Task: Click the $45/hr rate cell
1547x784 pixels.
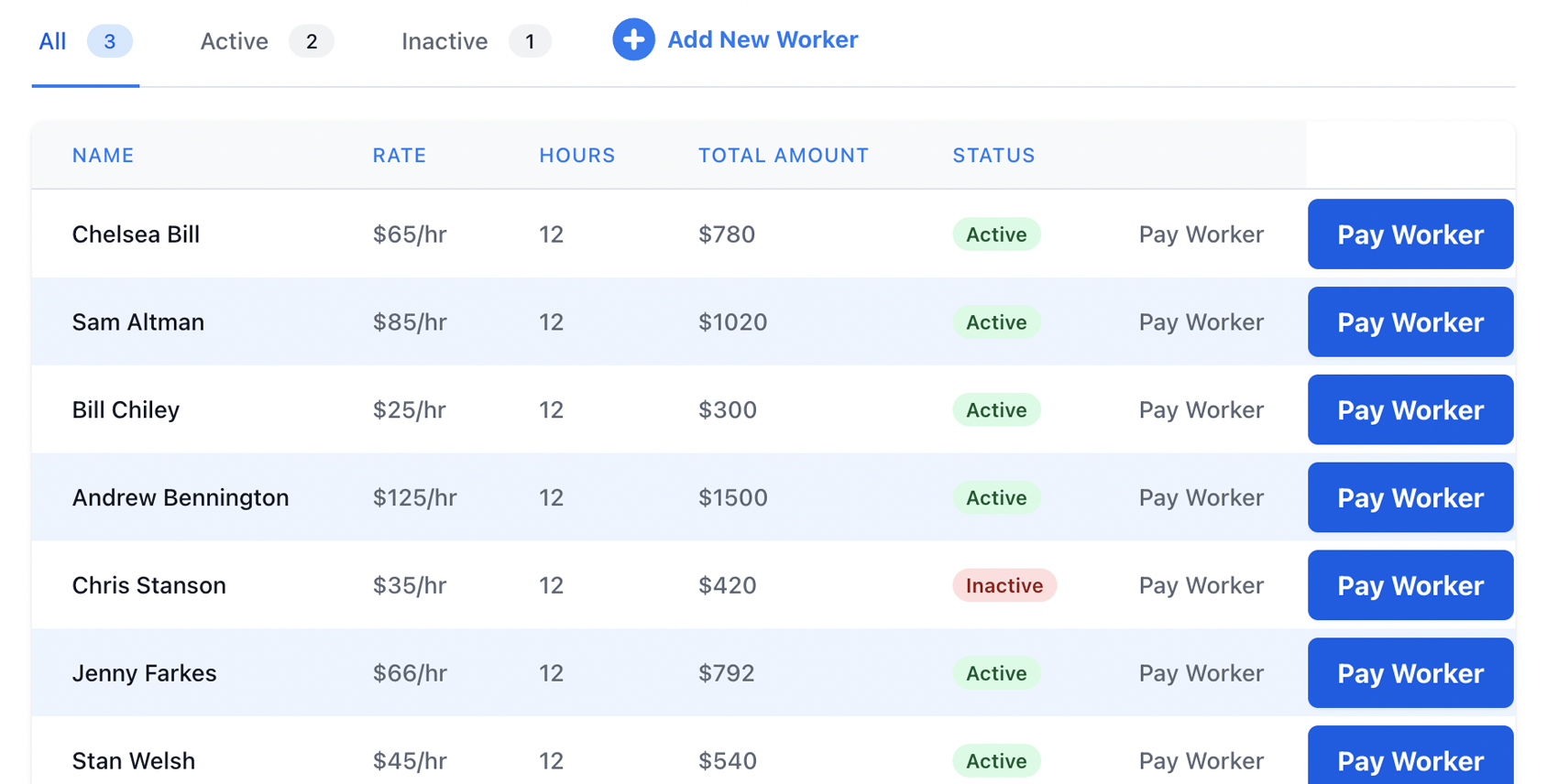Action: [410, 761]
